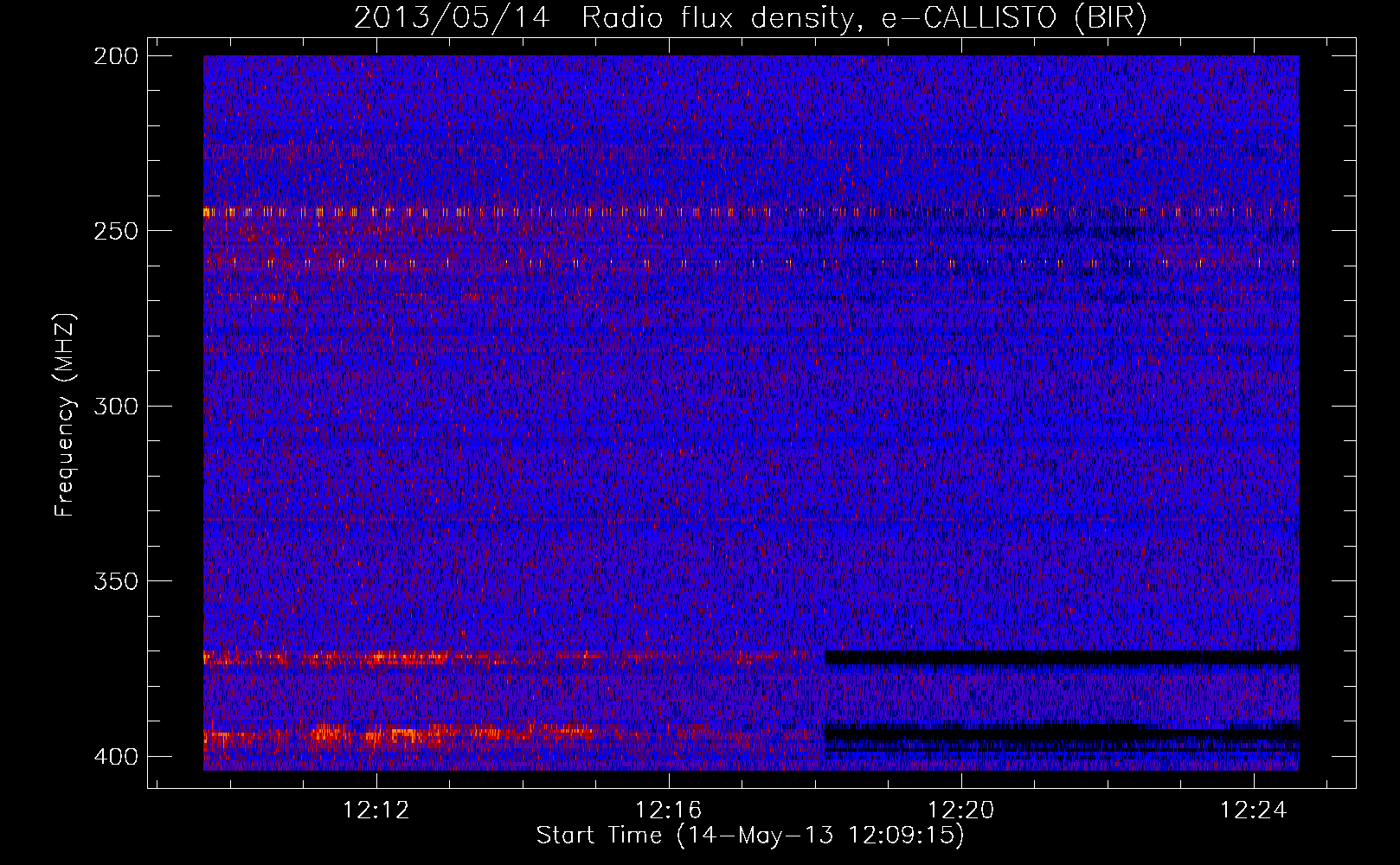Screen dimensions: 1400x865
Task: Click the '12:12' time tick label
Action: (x=376, y=811)
